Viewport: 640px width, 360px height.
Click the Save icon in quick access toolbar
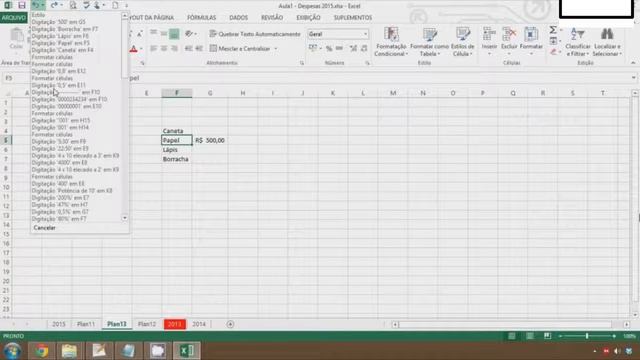pyautogui.click(x=22, y=5)
